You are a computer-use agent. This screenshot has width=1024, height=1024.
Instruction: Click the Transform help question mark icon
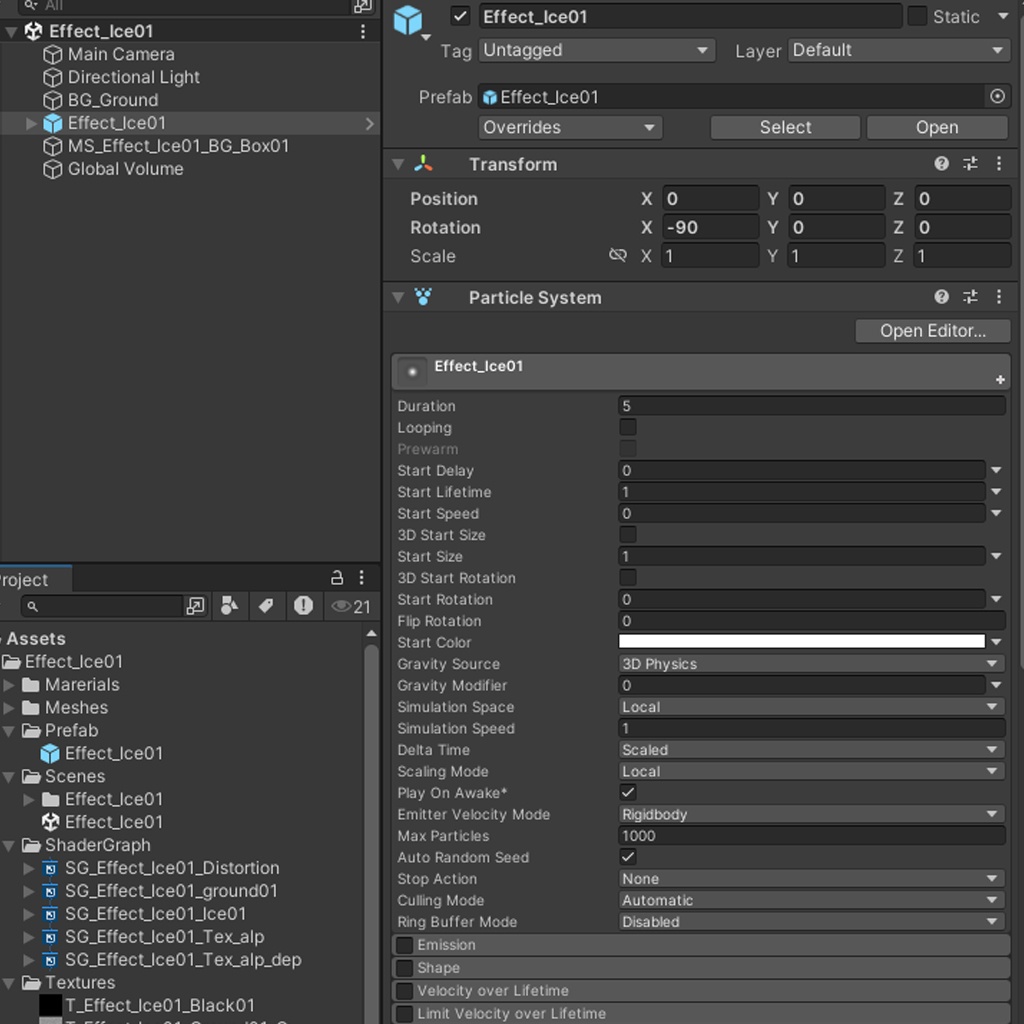click(x=941, y=164)
